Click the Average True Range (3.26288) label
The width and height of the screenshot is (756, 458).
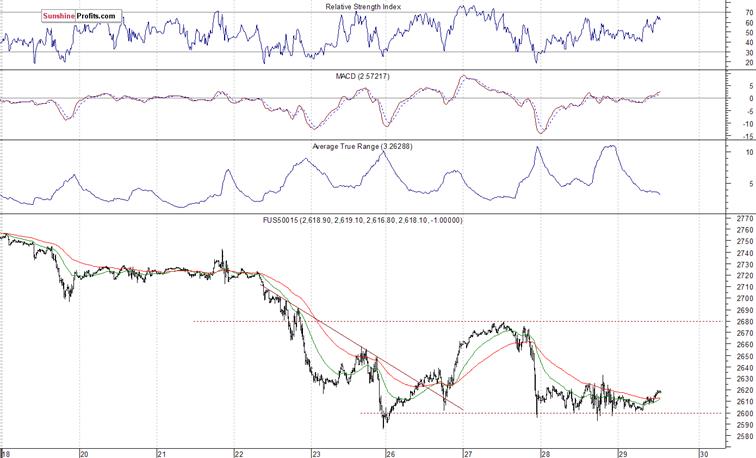pyautogui.click(x=362, y=146)
